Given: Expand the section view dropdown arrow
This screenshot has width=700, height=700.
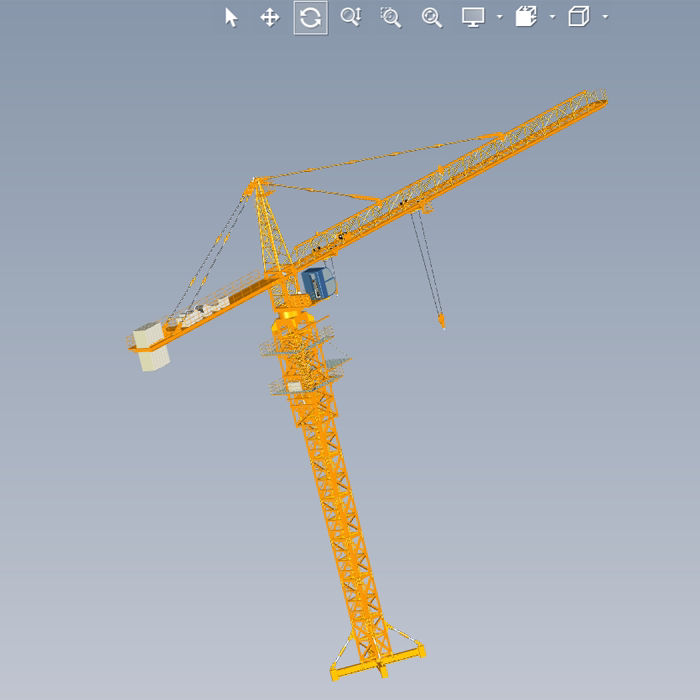Looking at the screenshot, I should (553, 17).
